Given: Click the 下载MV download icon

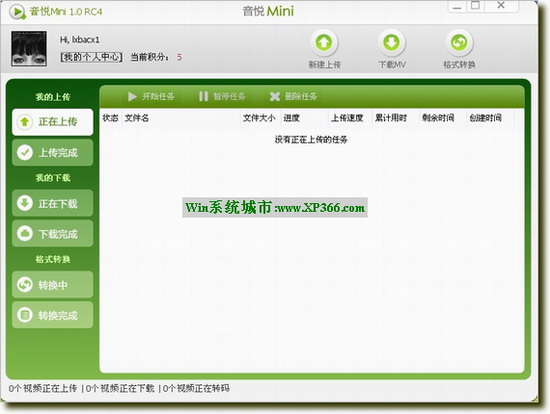Looking at the screenshot, I should (391, 42).
